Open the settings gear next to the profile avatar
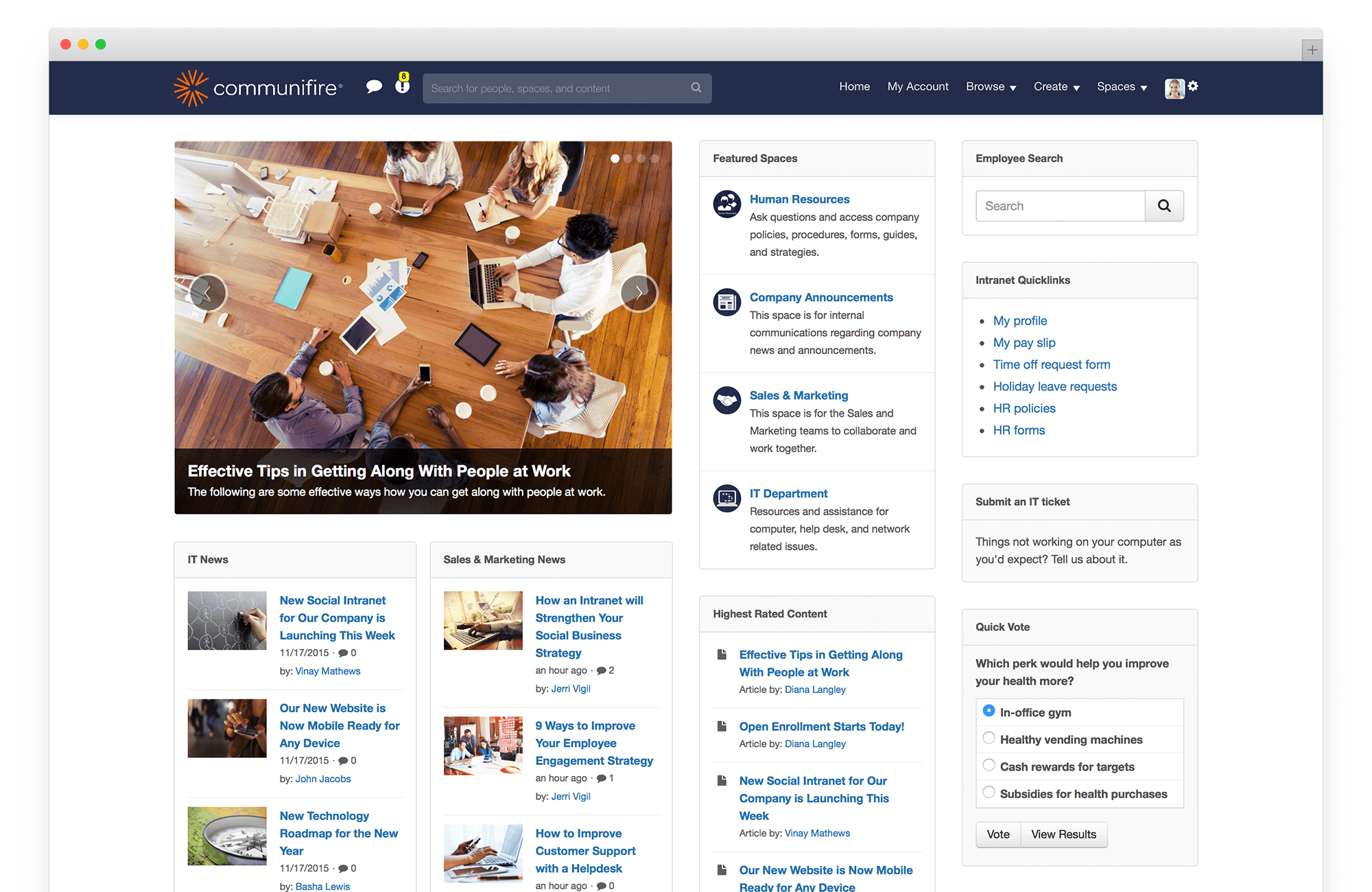Screen dimensions: 1372x892 pyautogui.click(x=1194, y=86)
